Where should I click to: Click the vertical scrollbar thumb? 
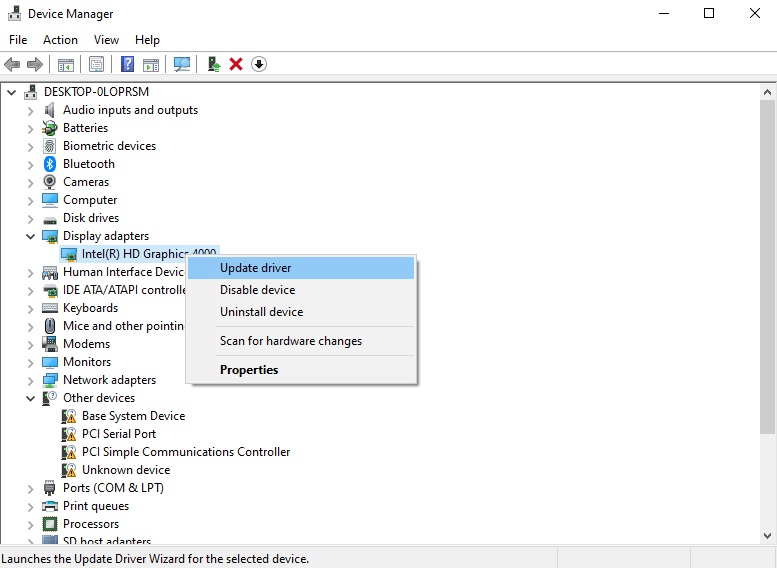pyautogui.click(x=767, y=268)
